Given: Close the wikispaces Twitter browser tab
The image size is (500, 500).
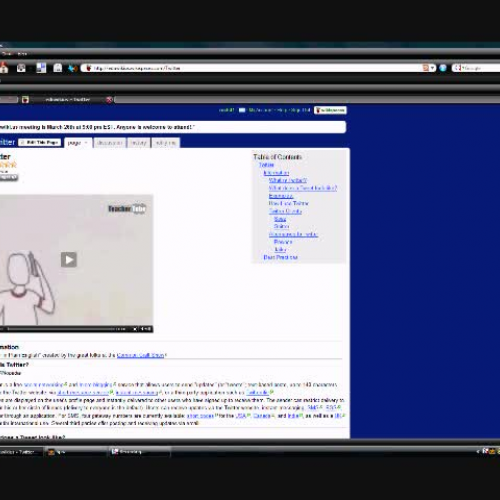Looking at the screenshot, I should [109, 99].
